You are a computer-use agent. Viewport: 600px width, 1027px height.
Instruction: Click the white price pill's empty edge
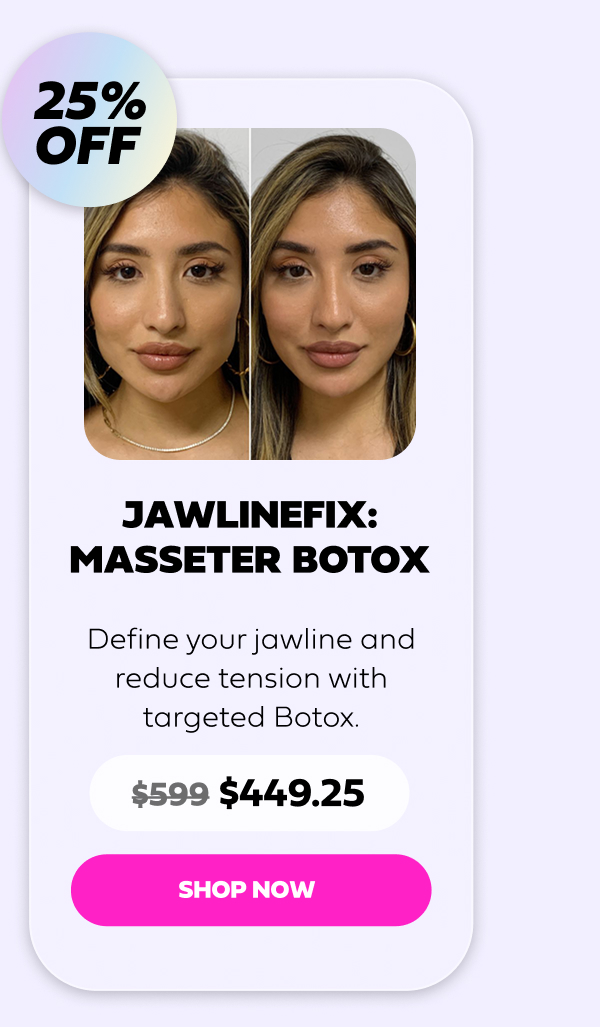pyautogui.click(x=386, y=793)
